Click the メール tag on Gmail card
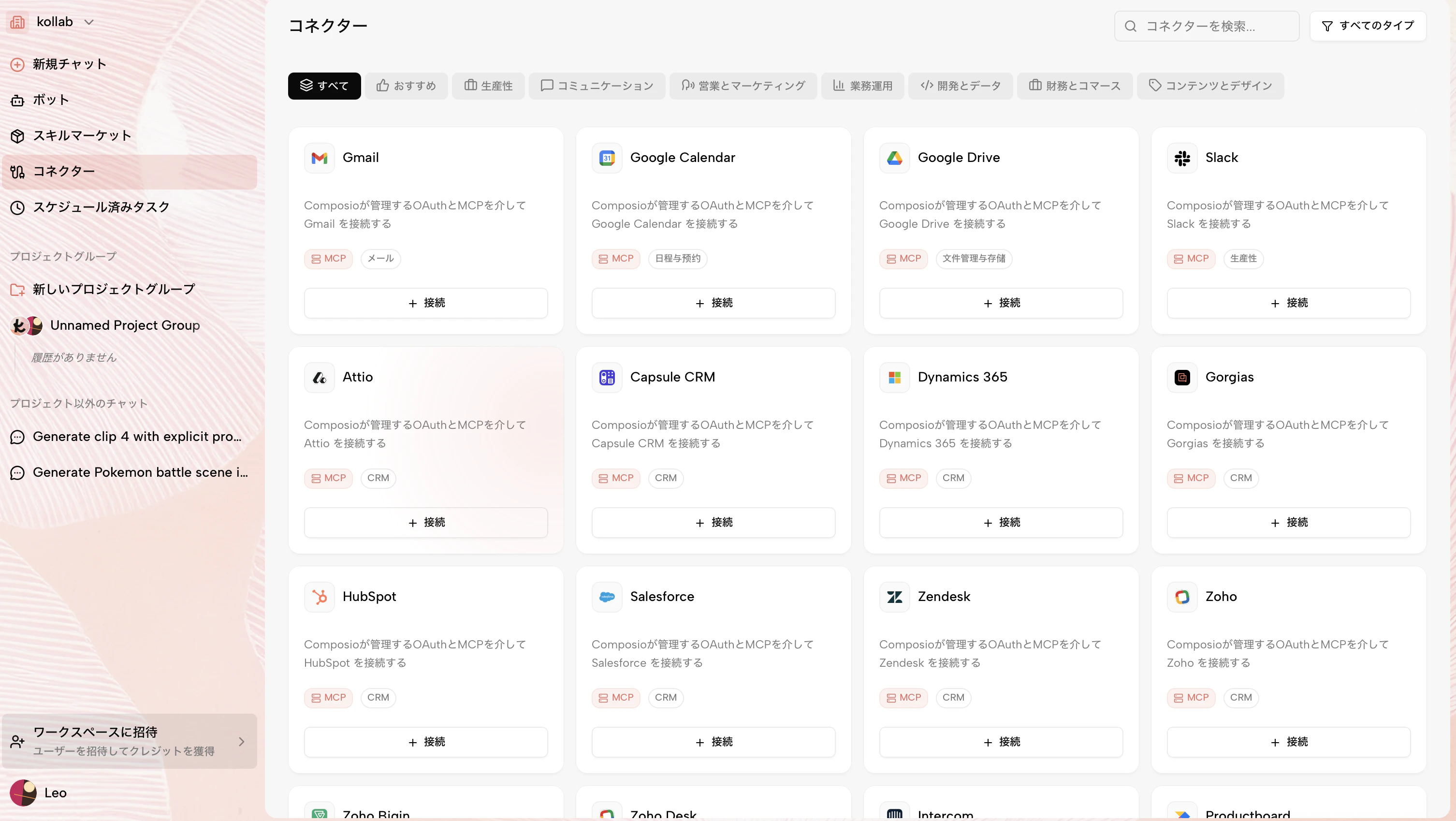The image size is (1456, 821). pos(381,258)
